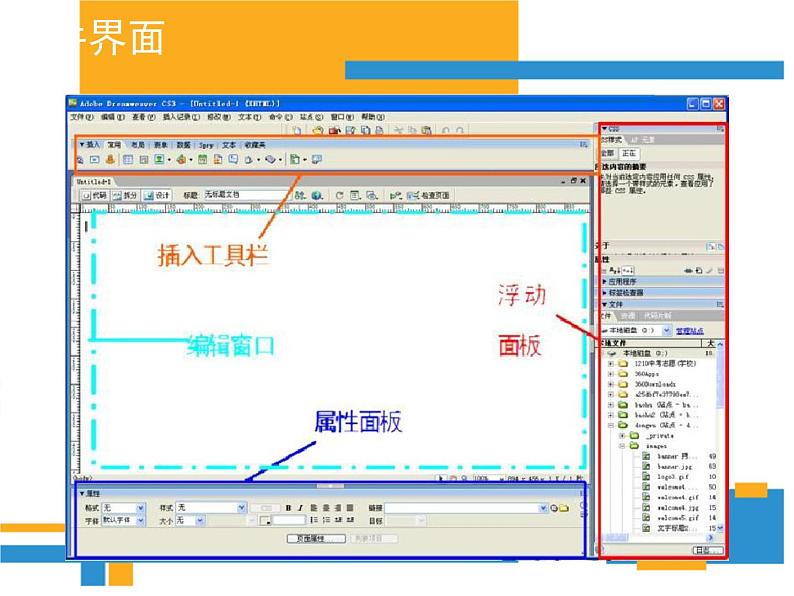Toggle Italic formatting in properties panel
794x596 pixels.
click(x=300, y=508)
